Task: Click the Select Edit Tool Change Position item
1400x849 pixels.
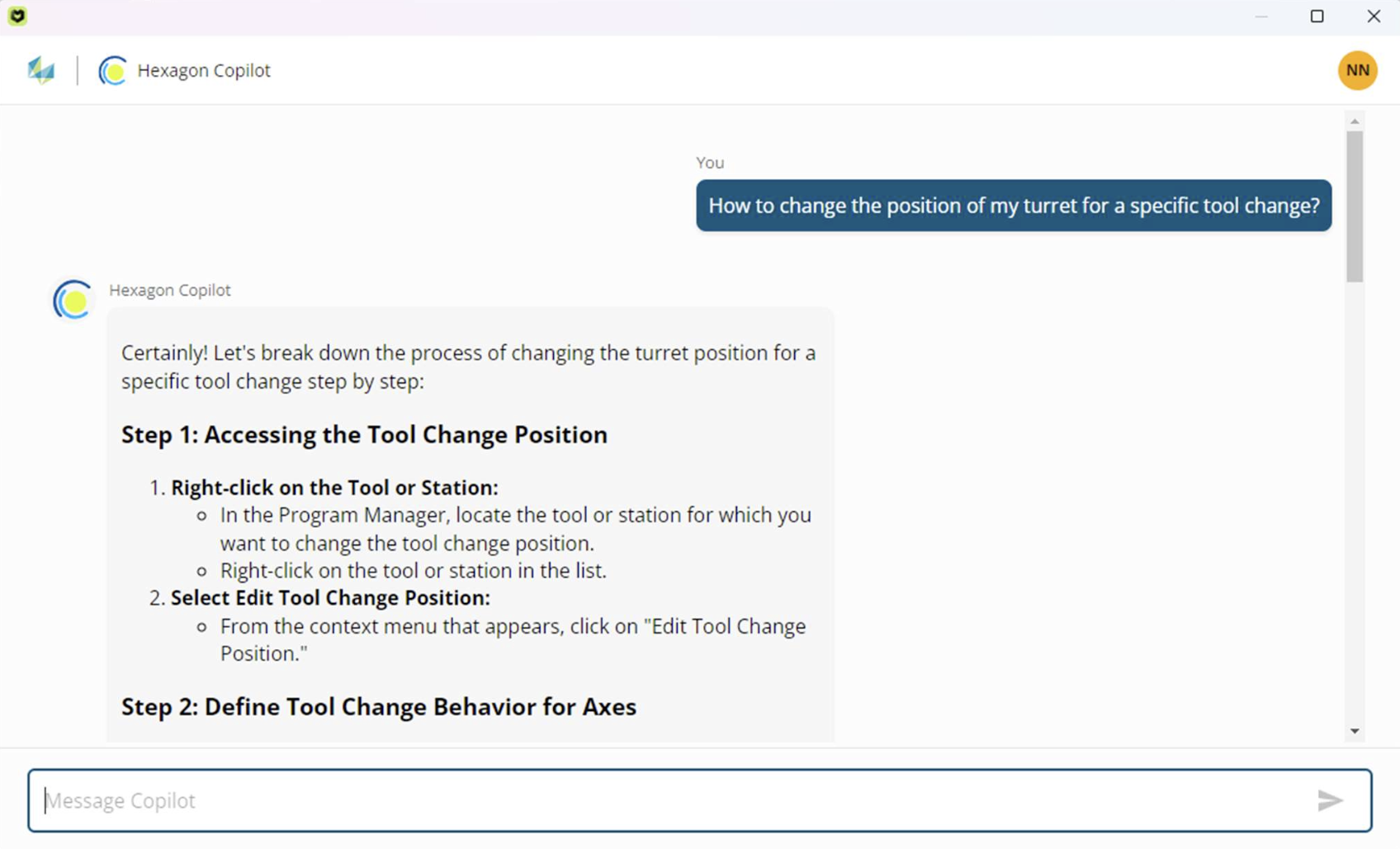Action: (330, 598)
